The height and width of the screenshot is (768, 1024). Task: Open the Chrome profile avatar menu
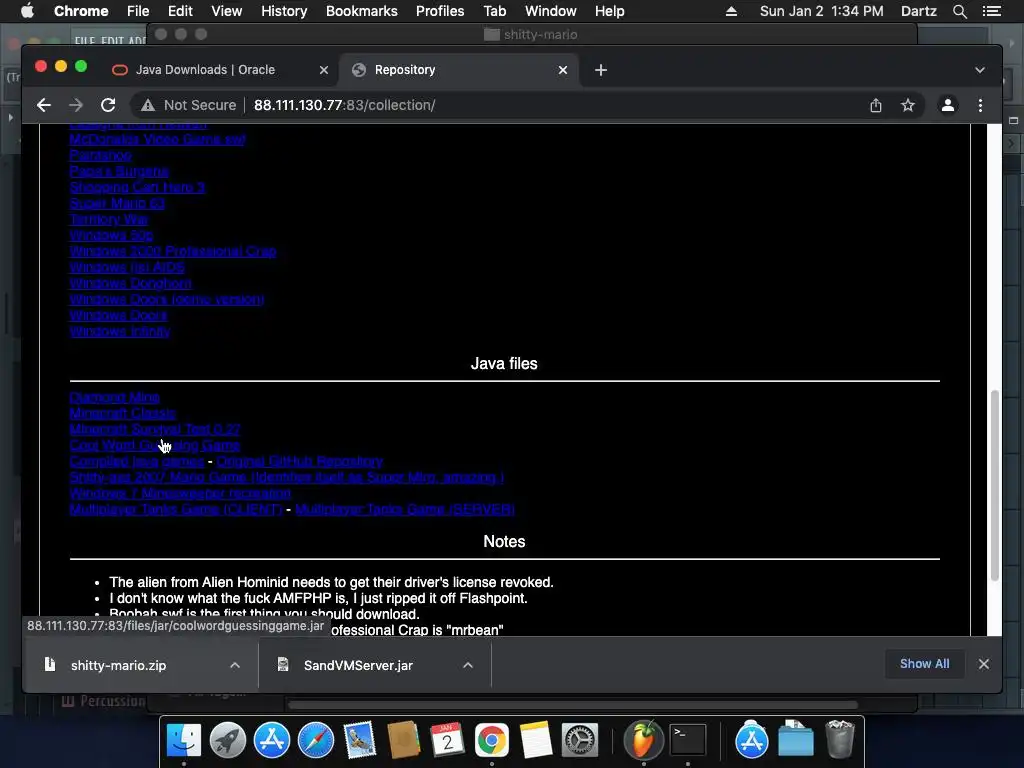[948, 105]
